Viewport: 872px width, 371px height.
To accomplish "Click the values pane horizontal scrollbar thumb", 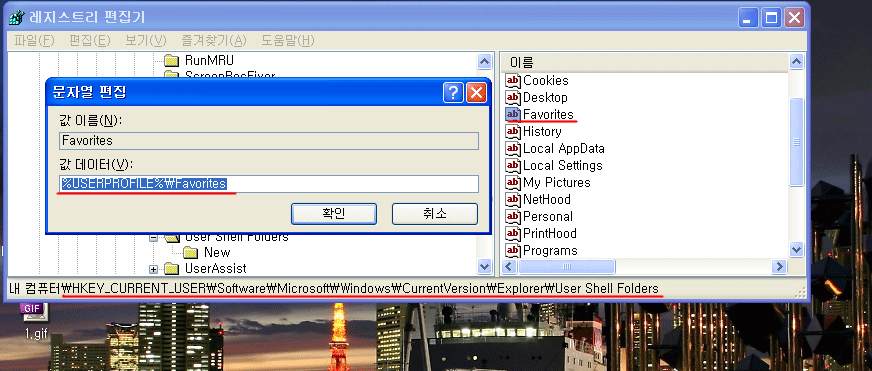I will pos(567,267).
